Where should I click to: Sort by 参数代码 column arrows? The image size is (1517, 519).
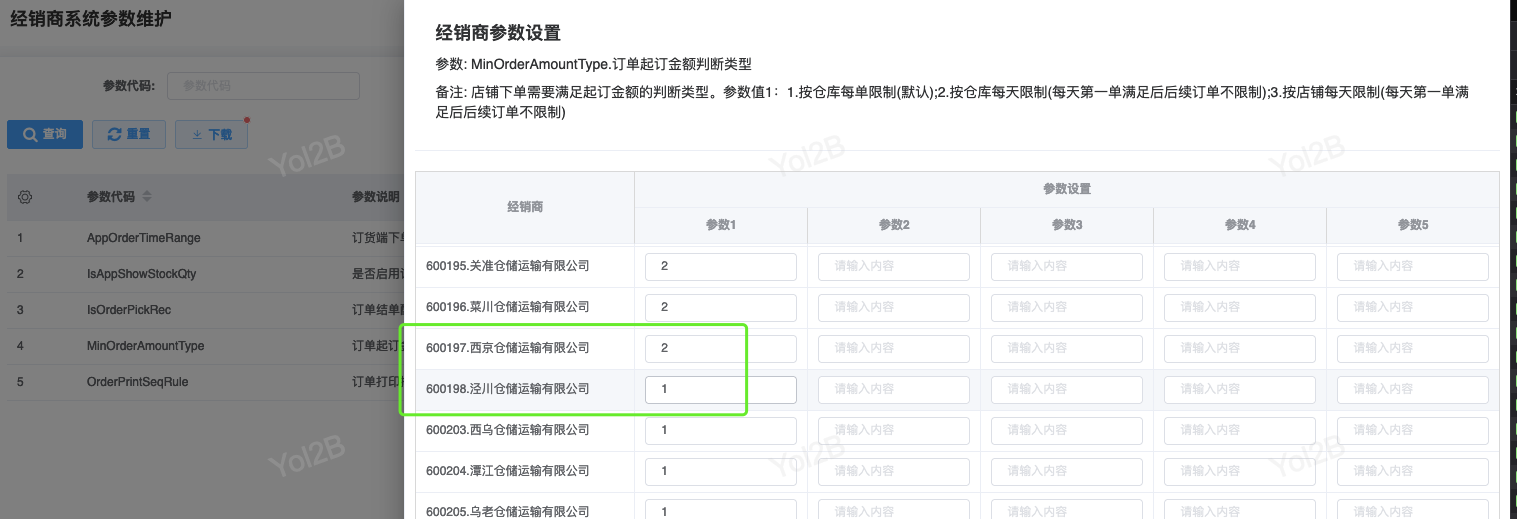(147, 197)
